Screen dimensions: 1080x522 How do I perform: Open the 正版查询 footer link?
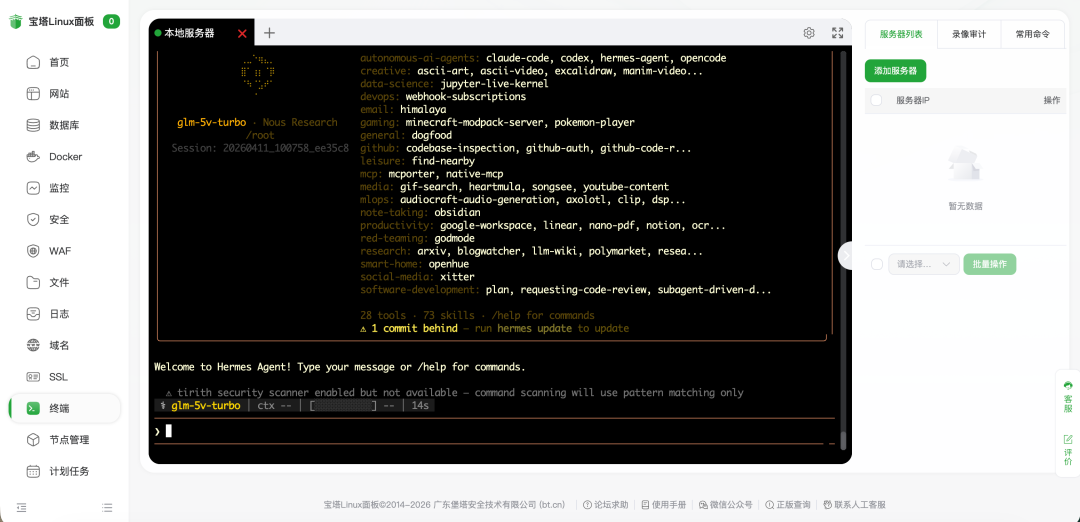pos(787,505)
